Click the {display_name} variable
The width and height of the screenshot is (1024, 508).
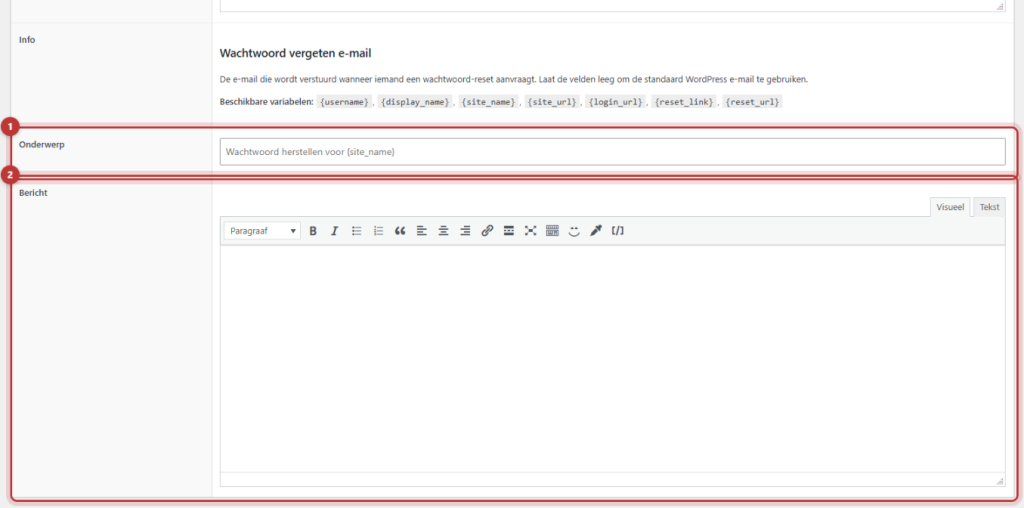point(415,103)
